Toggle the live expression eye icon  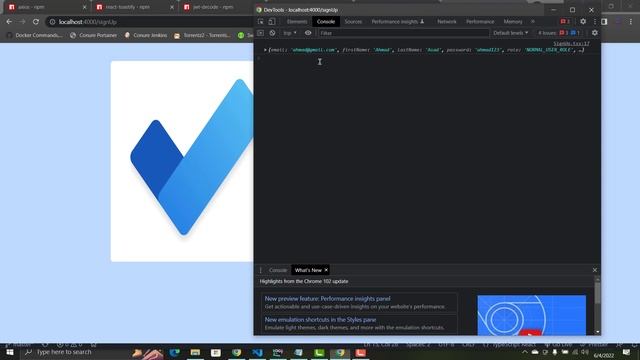[308, 33]
